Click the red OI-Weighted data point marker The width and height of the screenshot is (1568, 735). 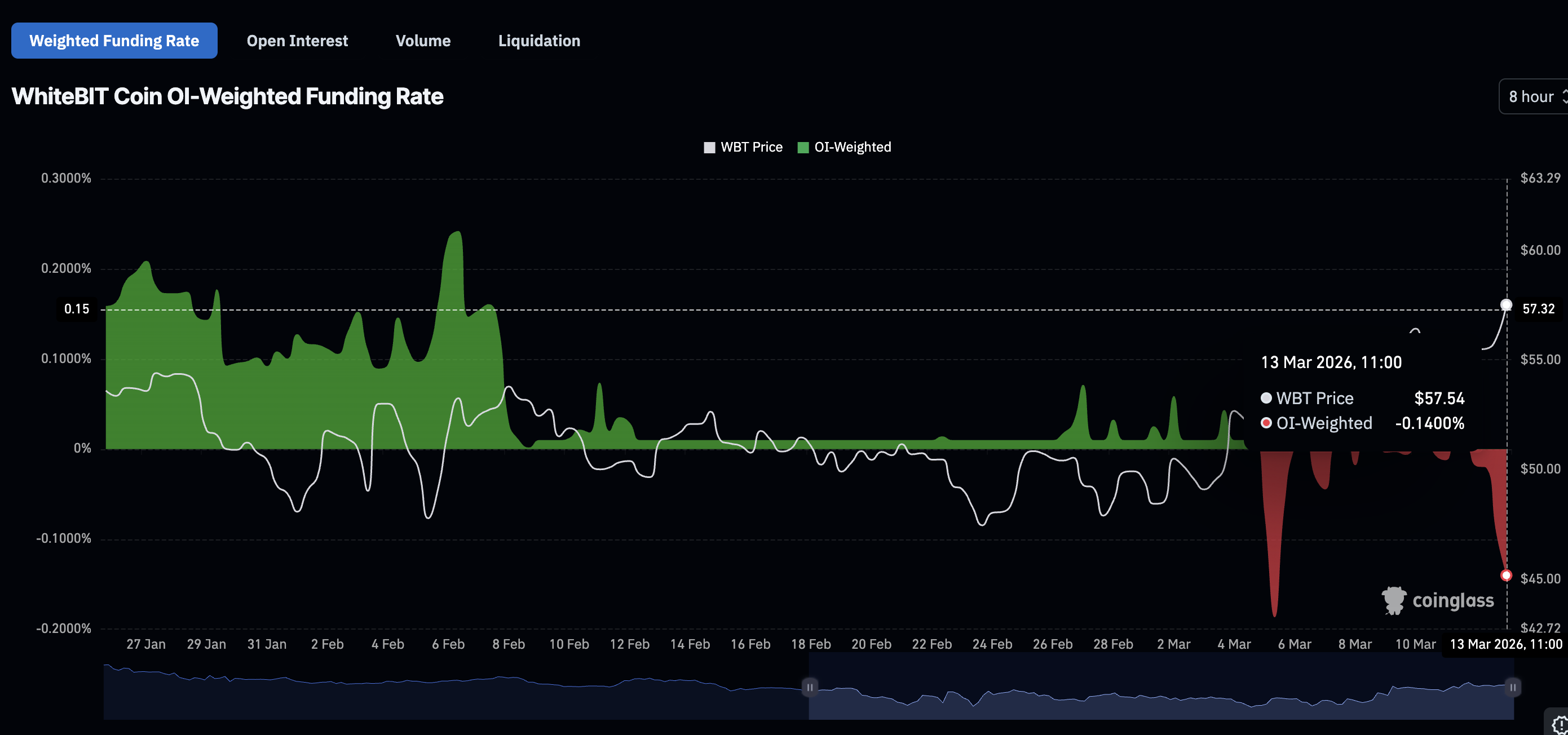(x=1506, y=575)
